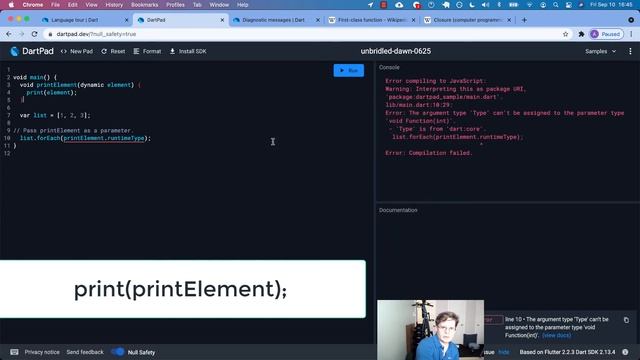Run the code
Screen dimensions: 640x360
pyautogui.click(x=349, y=71)
